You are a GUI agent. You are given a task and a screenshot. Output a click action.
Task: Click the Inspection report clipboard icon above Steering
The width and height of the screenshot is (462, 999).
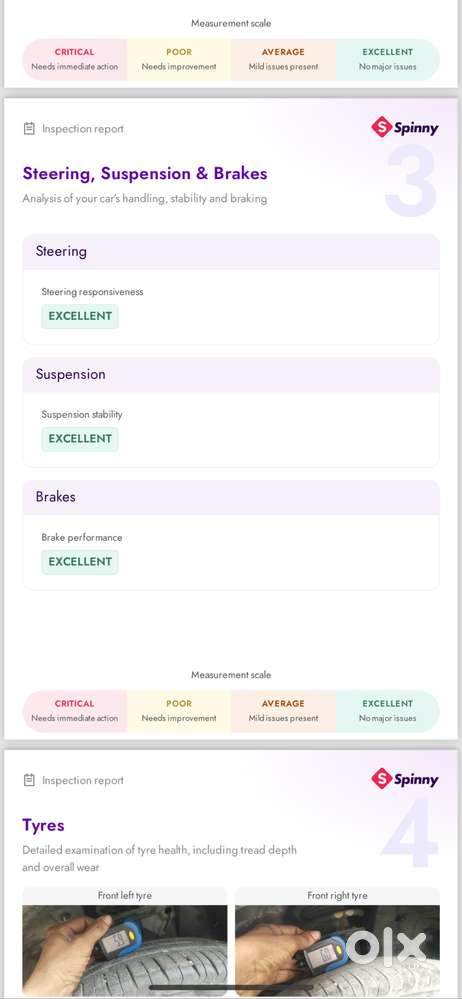tap(29, 129)
